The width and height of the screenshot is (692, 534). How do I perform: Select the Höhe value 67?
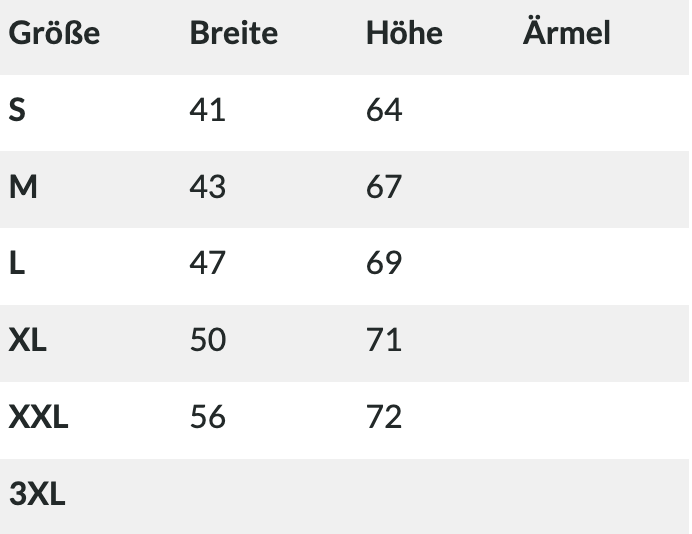(x=384, y=187)
